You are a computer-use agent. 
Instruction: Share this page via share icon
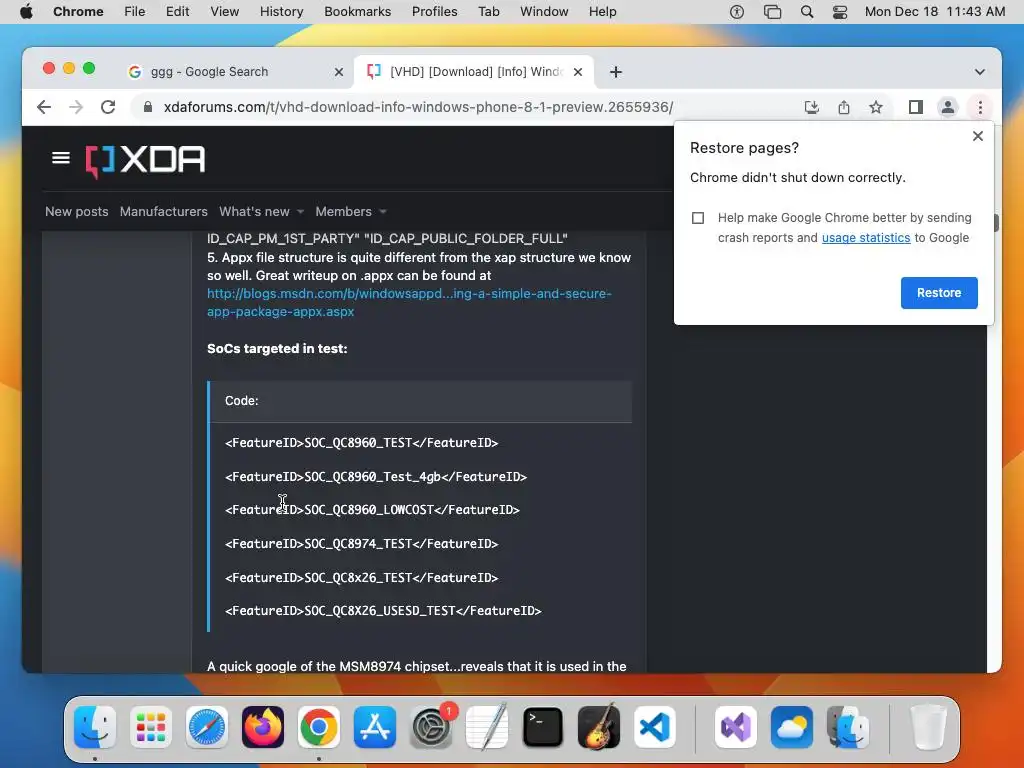coord(844,107)
